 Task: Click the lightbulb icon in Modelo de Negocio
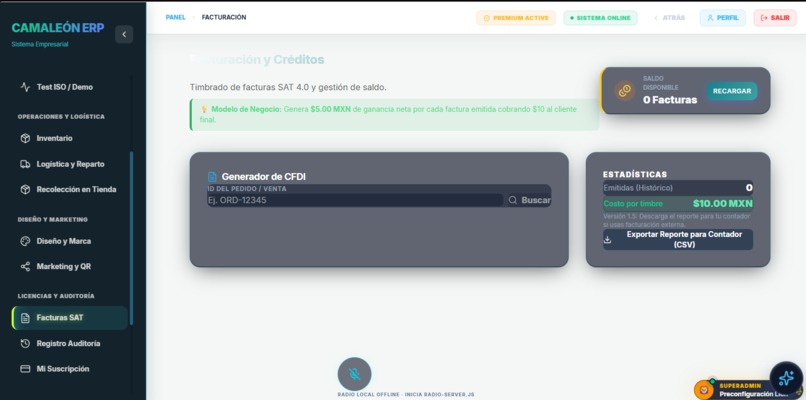pos(204,110)
